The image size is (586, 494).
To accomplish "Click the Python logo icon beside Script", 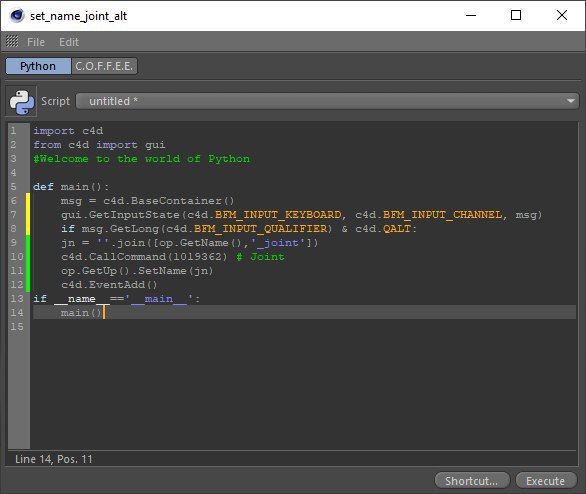I will pos(21,101).
